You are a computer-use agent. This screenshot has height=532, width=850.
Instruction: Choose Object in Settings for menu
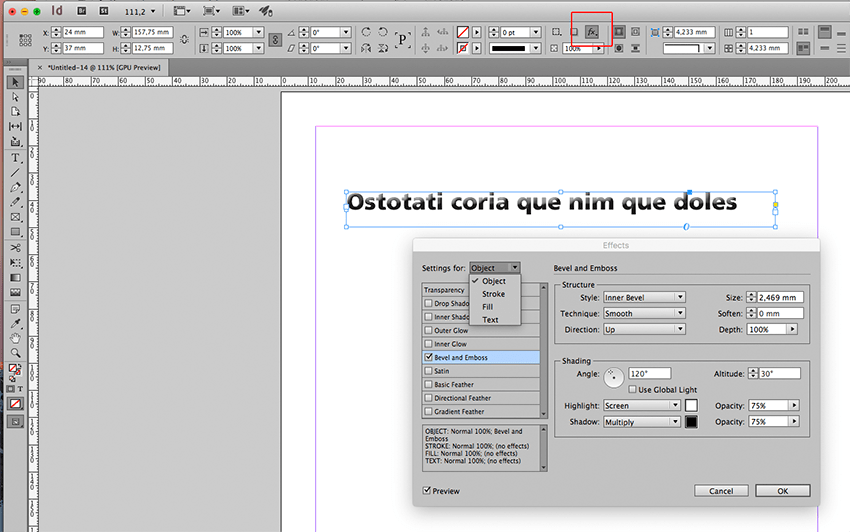tap(494, 281)
